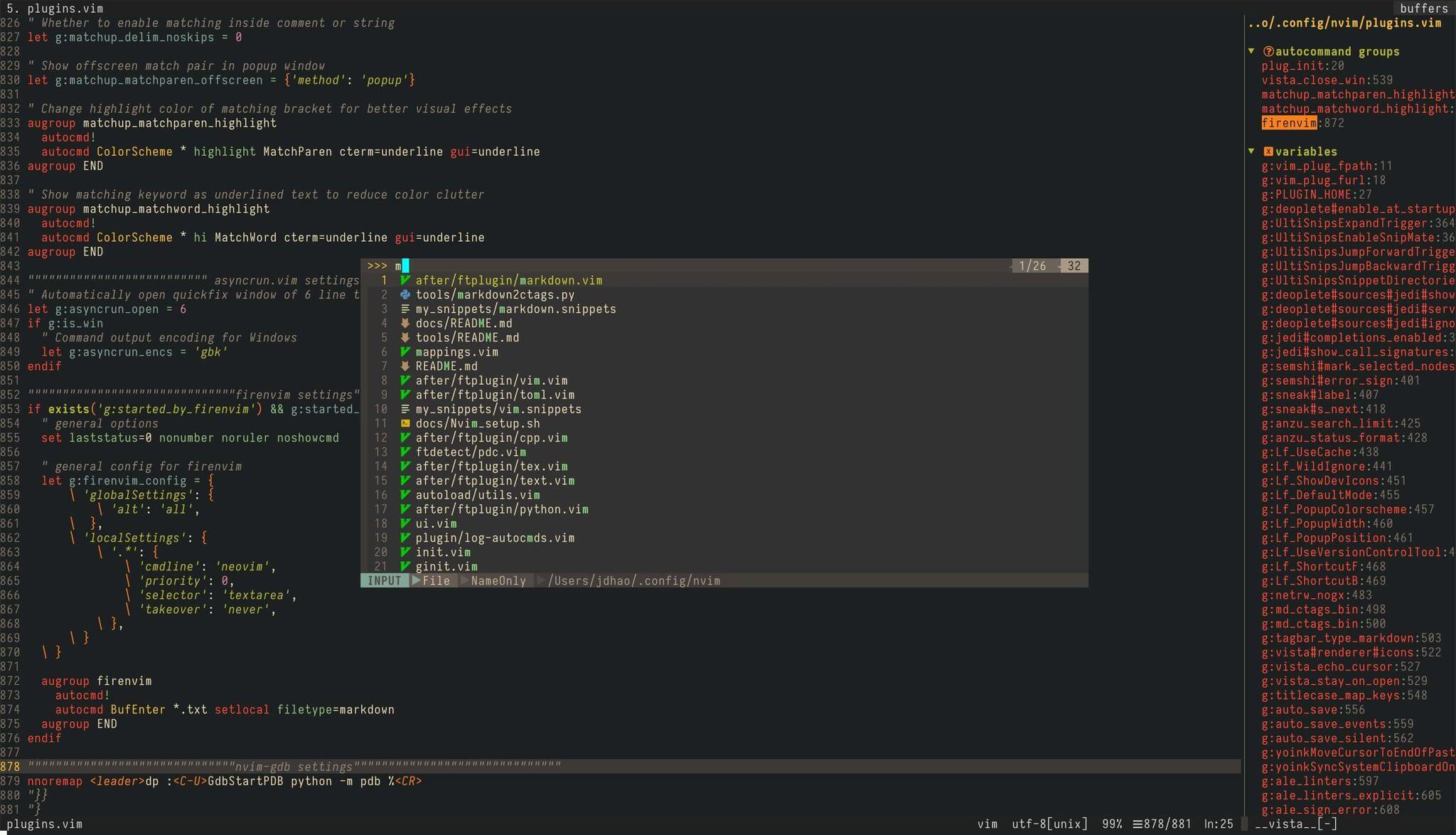Click the markdown icon beside root README.md
Viewport: 1456px width, 835px height.
click(405, 366)
